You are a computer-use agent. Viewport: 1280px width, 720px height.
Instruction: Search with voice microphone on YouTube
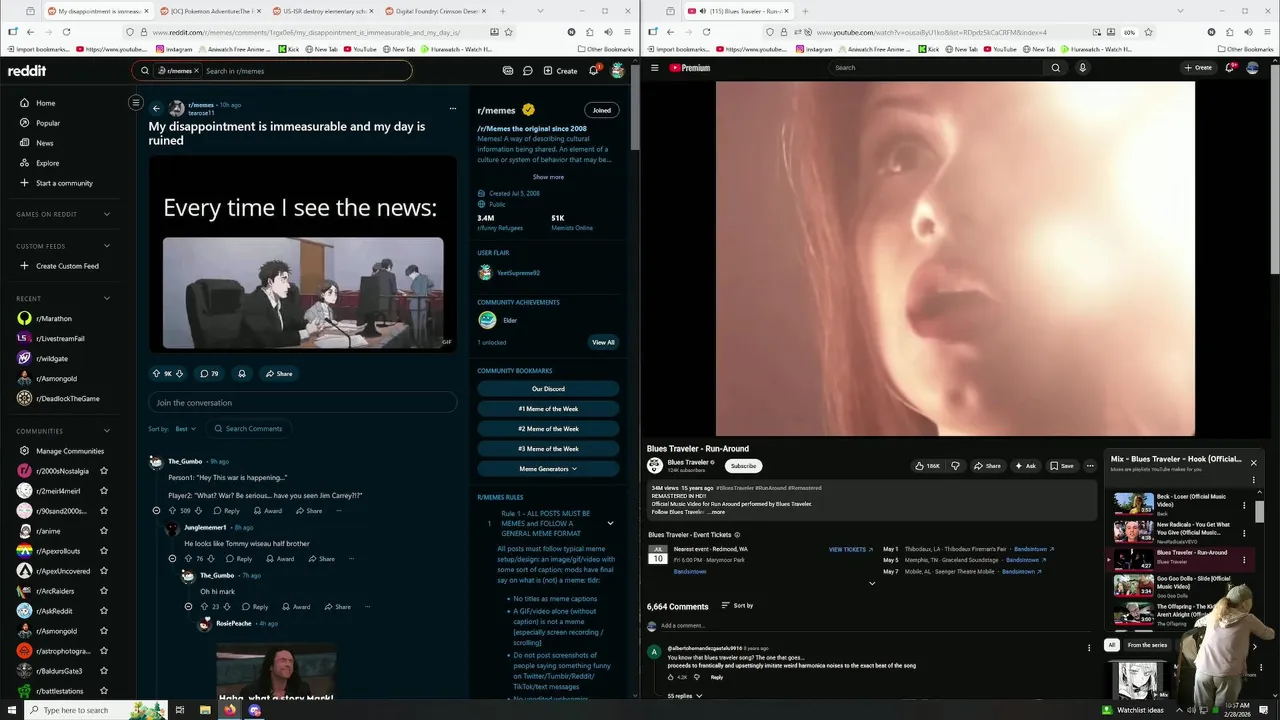pyautogui.click(x=1082, y=68)
